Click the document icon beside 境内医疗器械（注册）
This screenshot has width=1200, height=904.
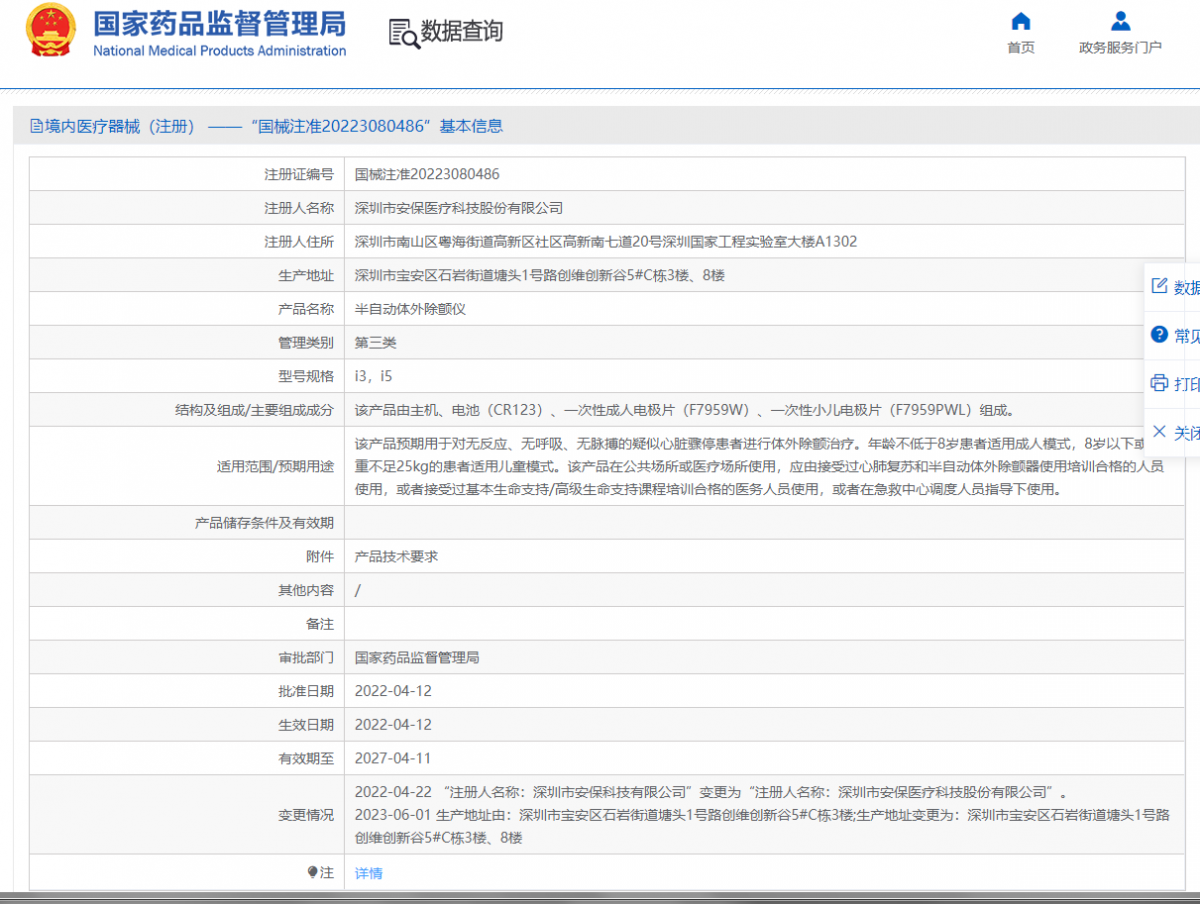tap(34, 126)
